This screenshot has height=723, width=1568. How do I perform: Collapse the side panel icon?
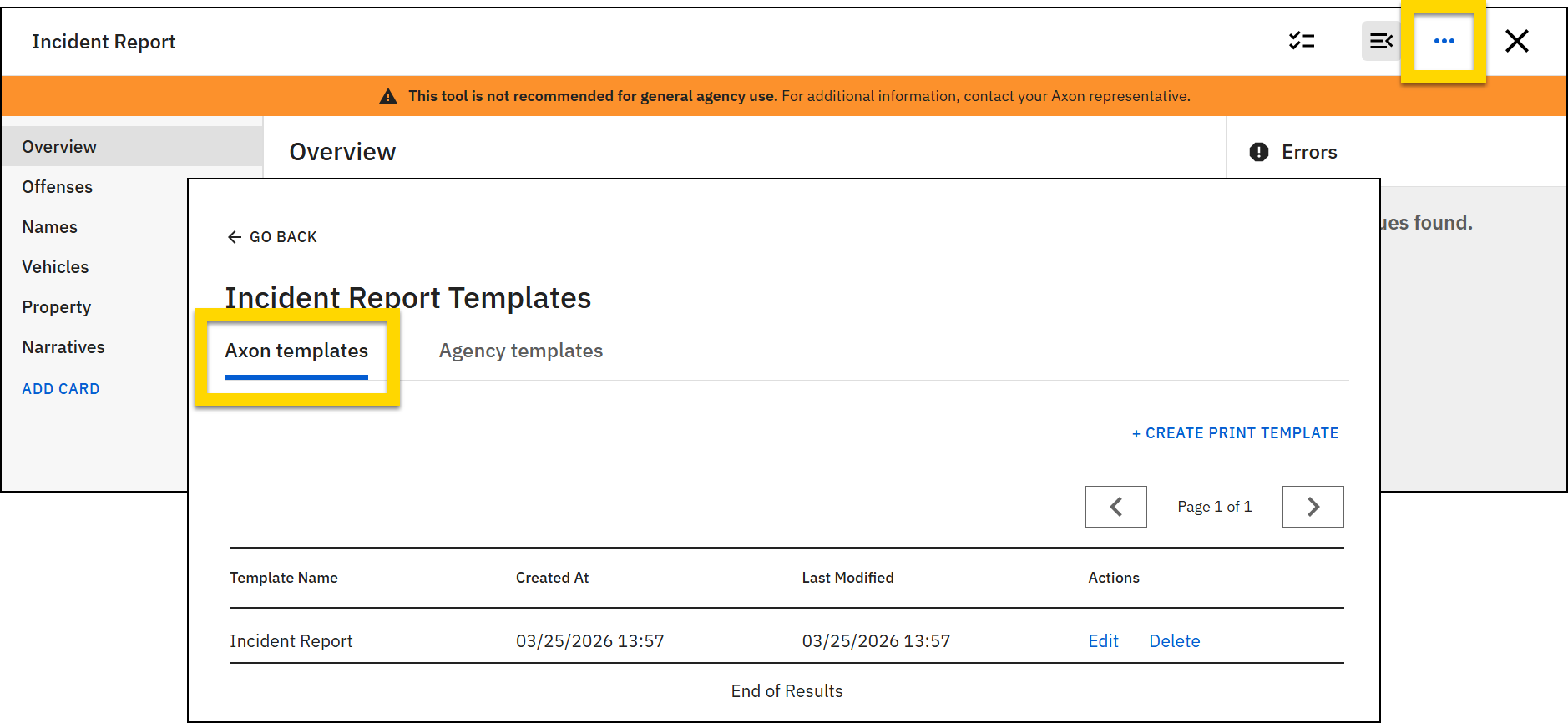click(1381, 41)
